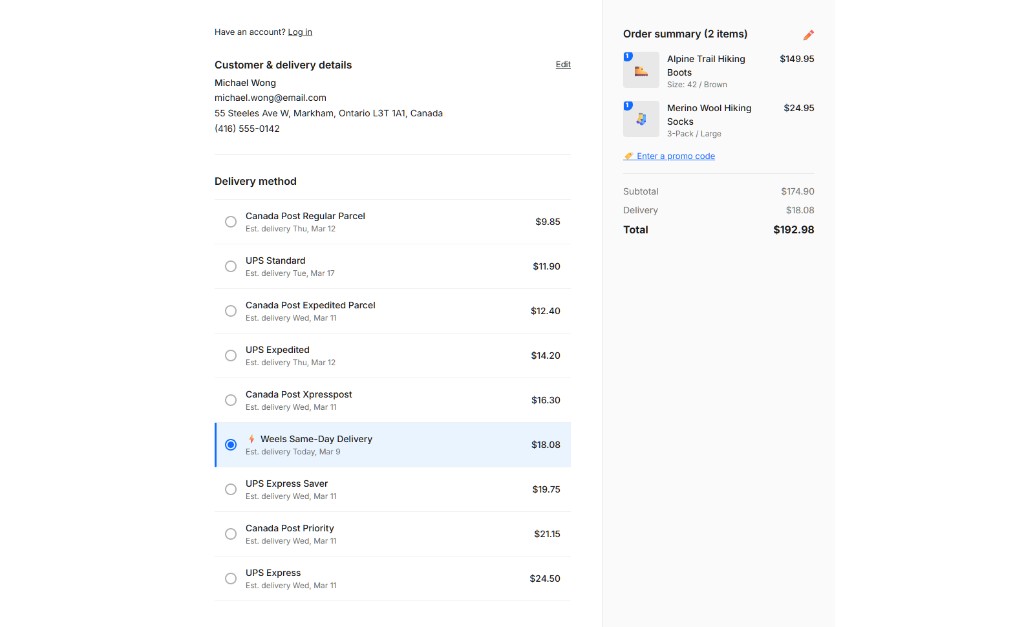The height and width of the screenshot is (627, 1024).
Task: Choose UPS Express Saver delivery
Action: [x=230, y=489]
